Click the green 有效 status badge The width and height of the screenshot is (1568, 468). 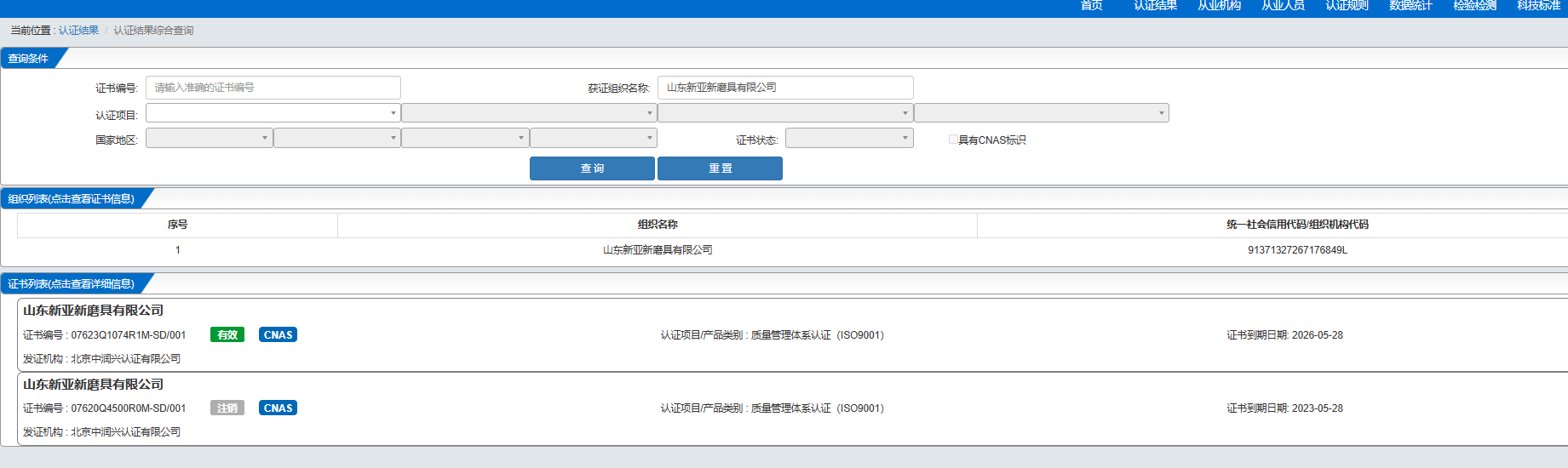227,334
